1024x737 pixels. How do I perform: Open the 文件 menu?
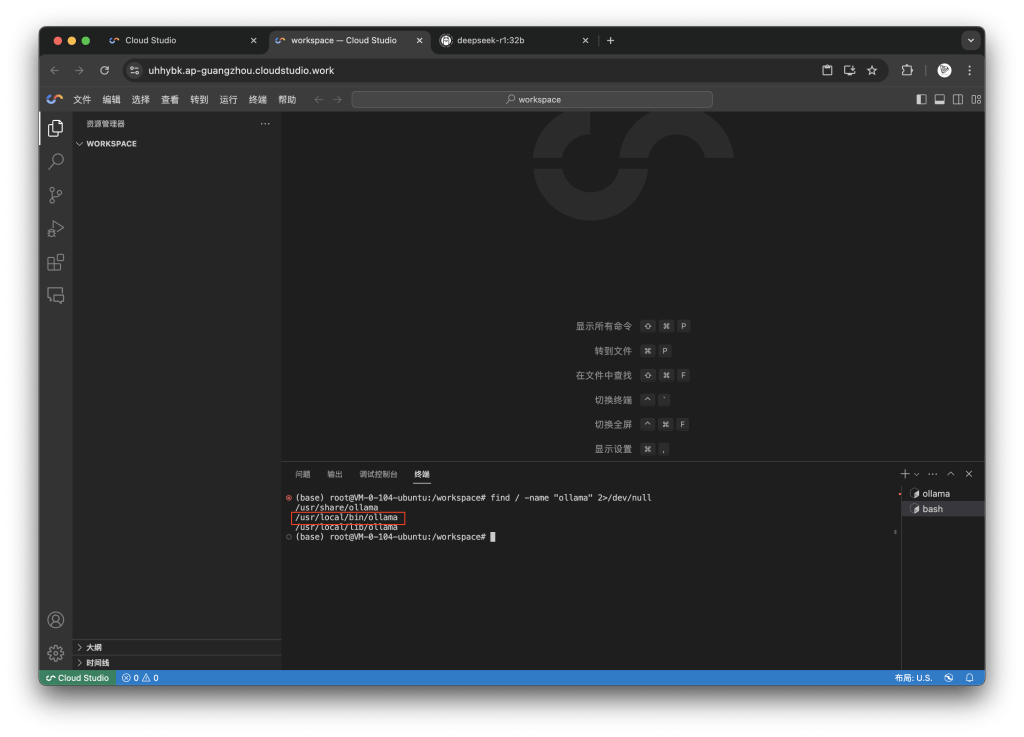click(82, 99)
